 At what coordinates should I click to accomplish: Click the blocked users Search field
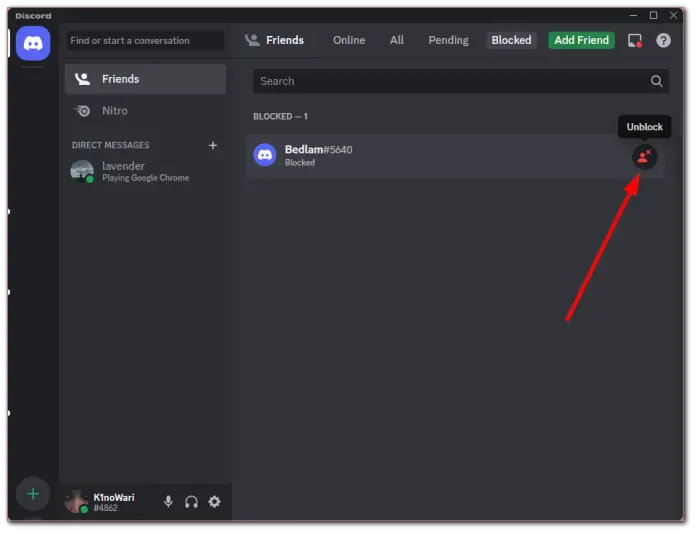click(461, 81)
